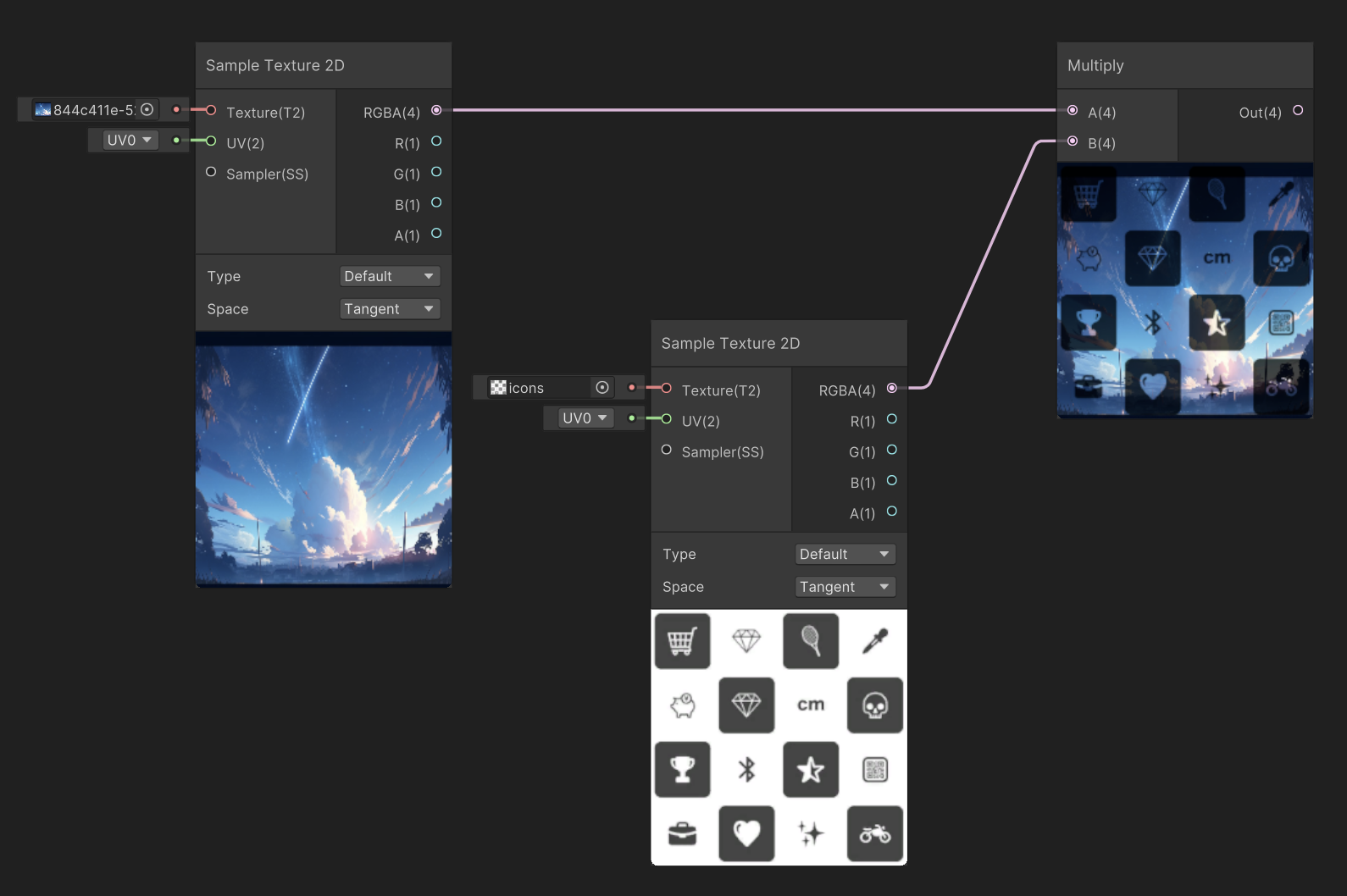Open object picker for icons texture

pyautogui.click(x=602, y=387)
